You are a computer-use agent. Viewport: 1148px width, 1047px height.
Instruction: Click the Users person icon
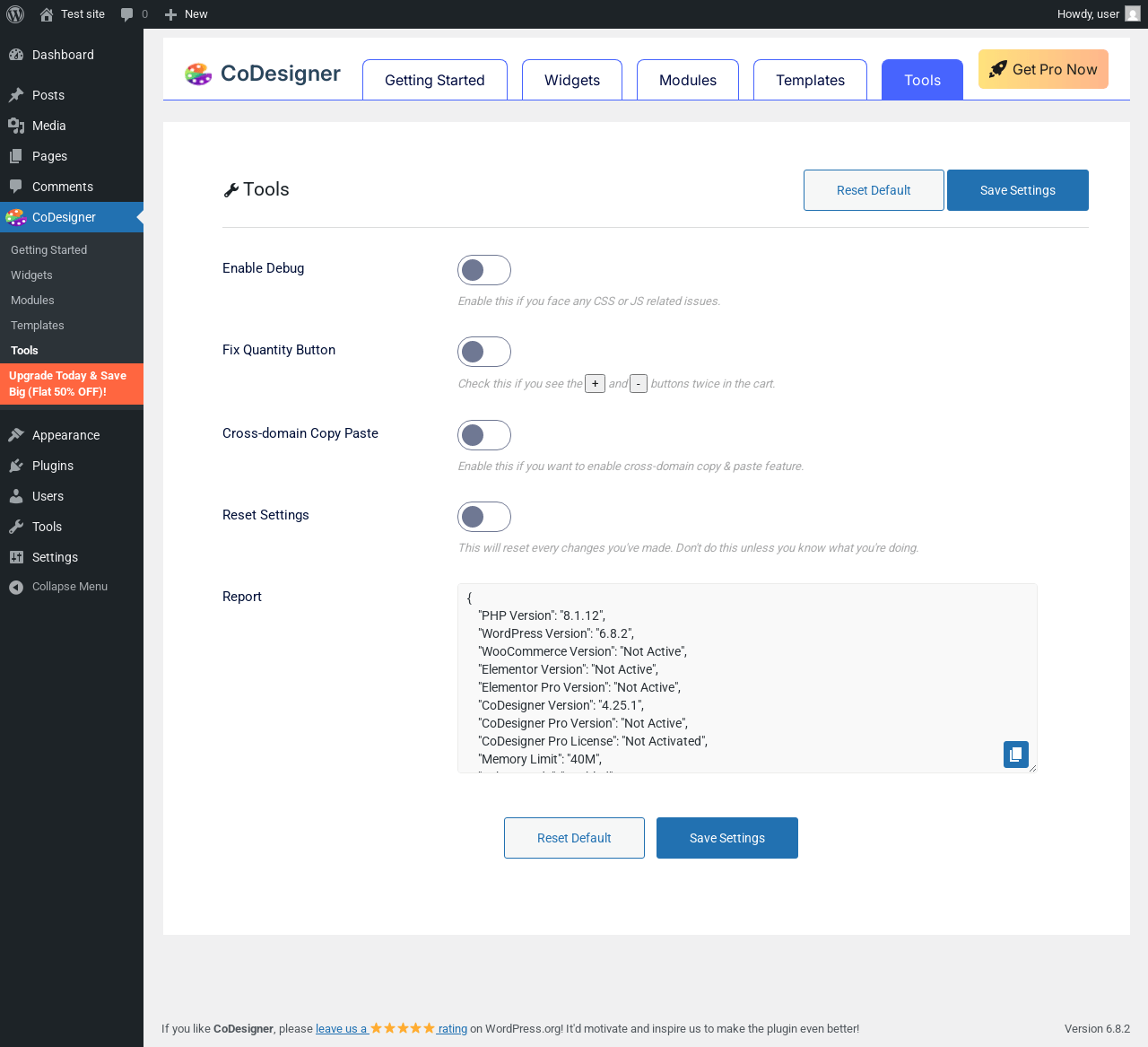(16, 496)
